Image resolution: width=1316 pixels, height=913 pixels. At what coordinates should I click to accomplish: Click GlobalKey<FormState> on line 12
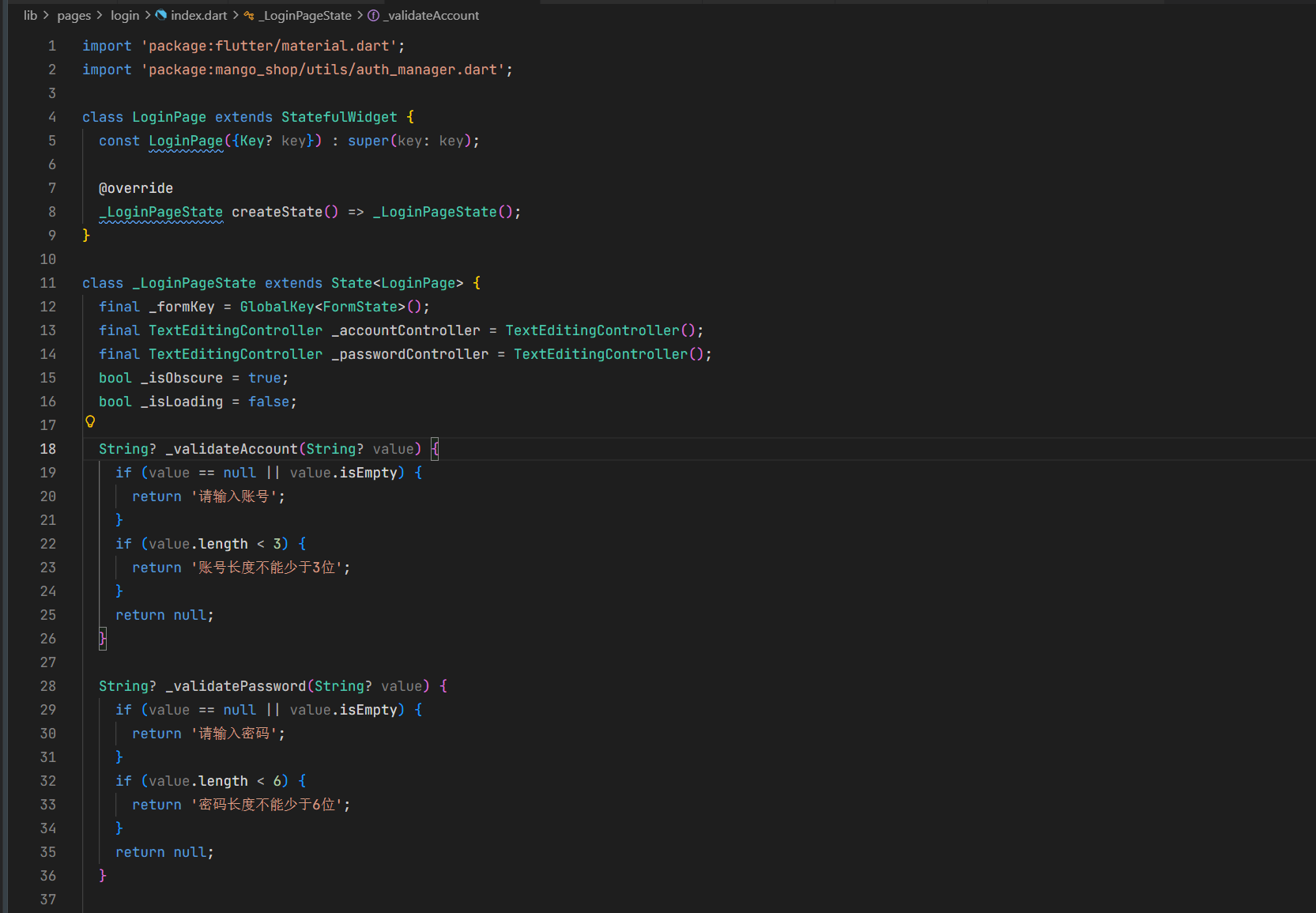click(322, 307)
